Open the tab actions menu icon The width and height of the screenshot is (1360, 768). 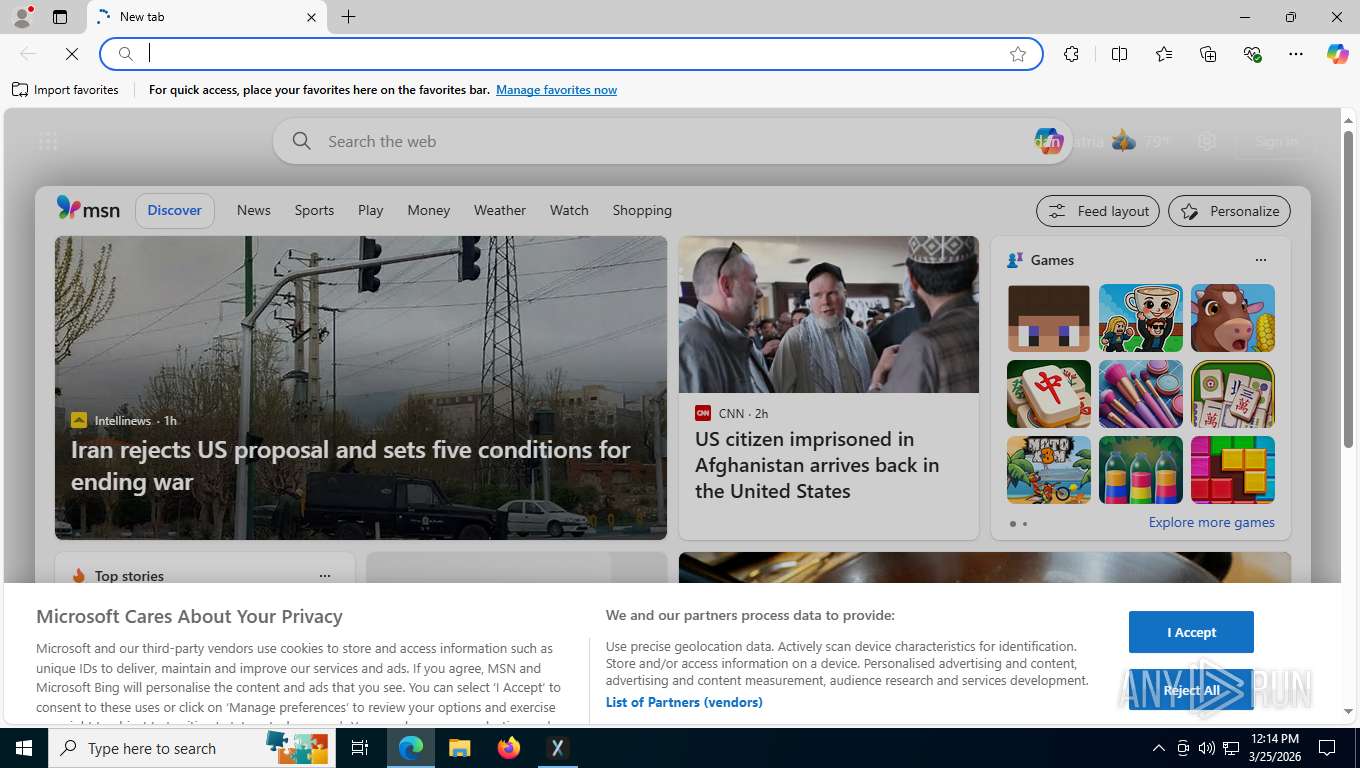pos(60,17)
